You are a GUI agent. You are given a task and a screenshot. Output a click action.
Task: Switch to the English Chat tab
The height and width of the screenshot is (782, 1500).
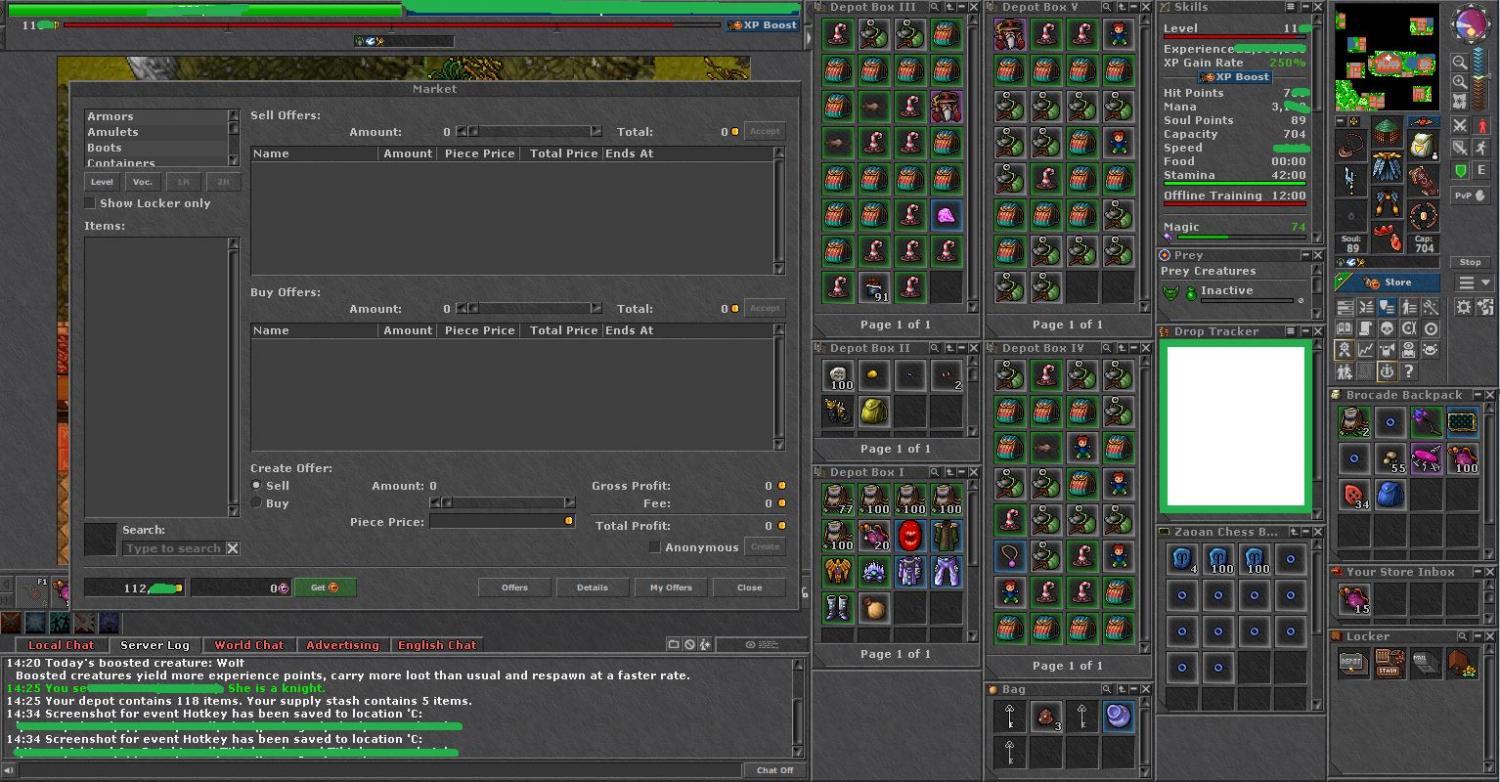[437, 645]
